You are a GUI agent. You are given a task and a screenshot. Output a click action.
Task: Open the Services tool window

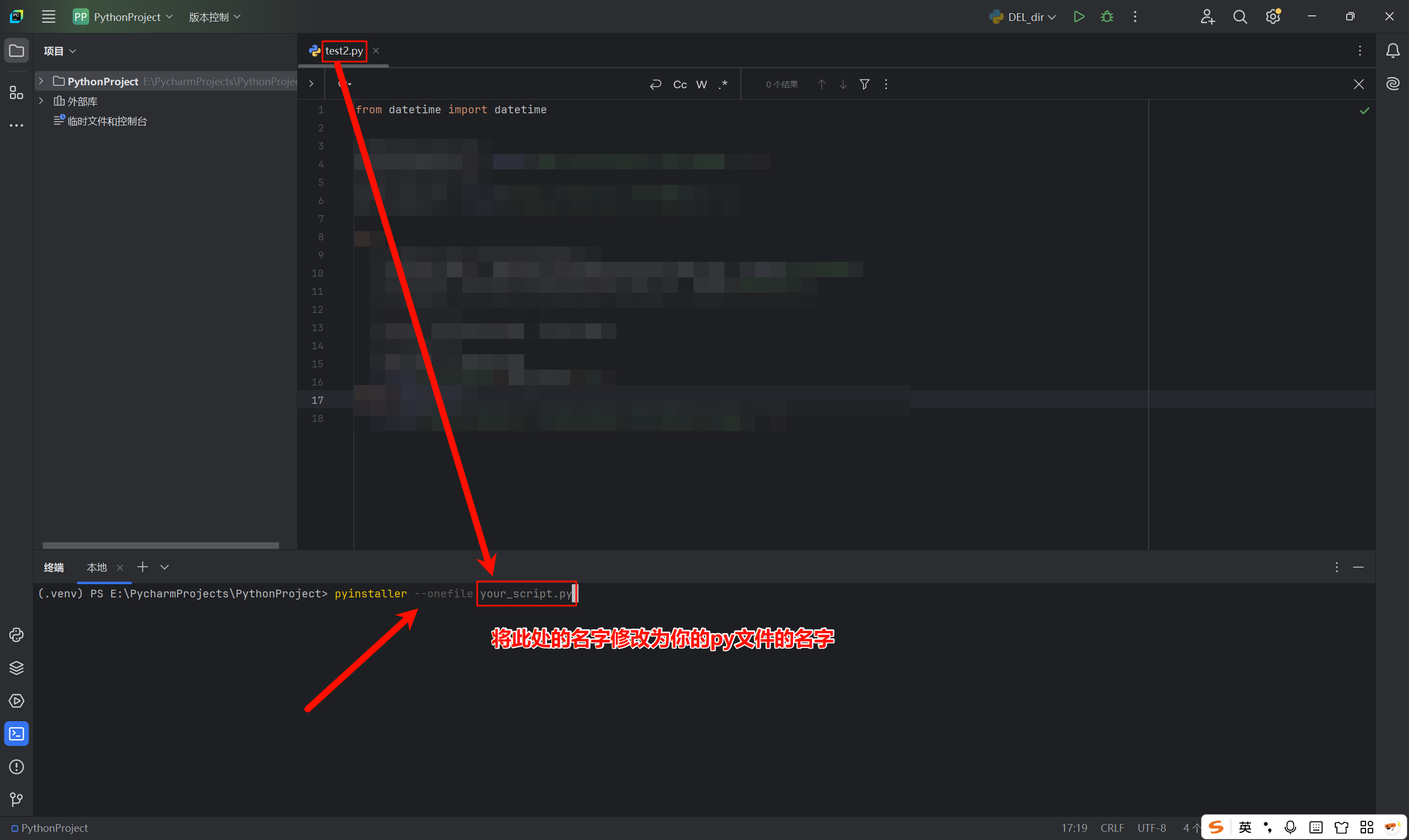(x=17, y=701)
